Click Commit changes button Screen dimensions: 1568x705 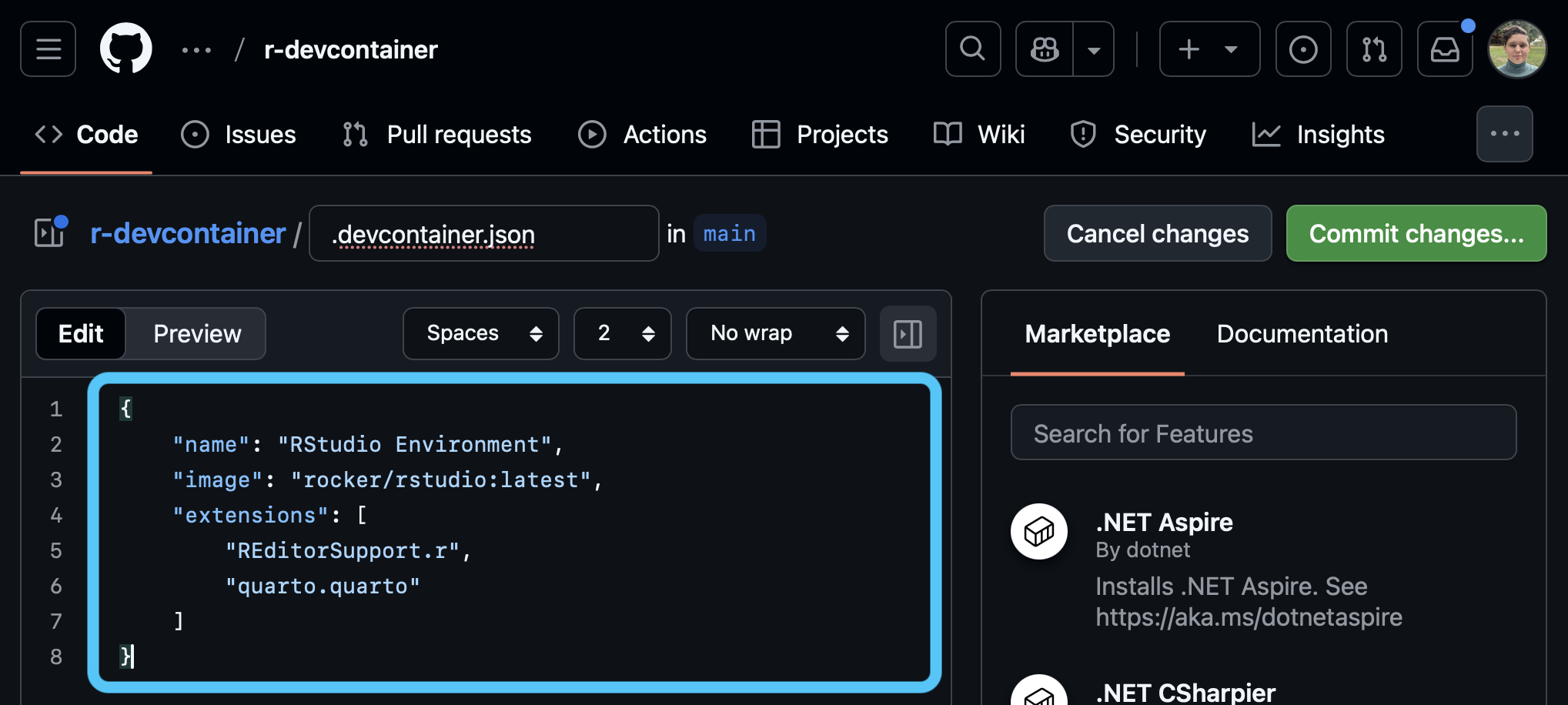[1416, 233]
